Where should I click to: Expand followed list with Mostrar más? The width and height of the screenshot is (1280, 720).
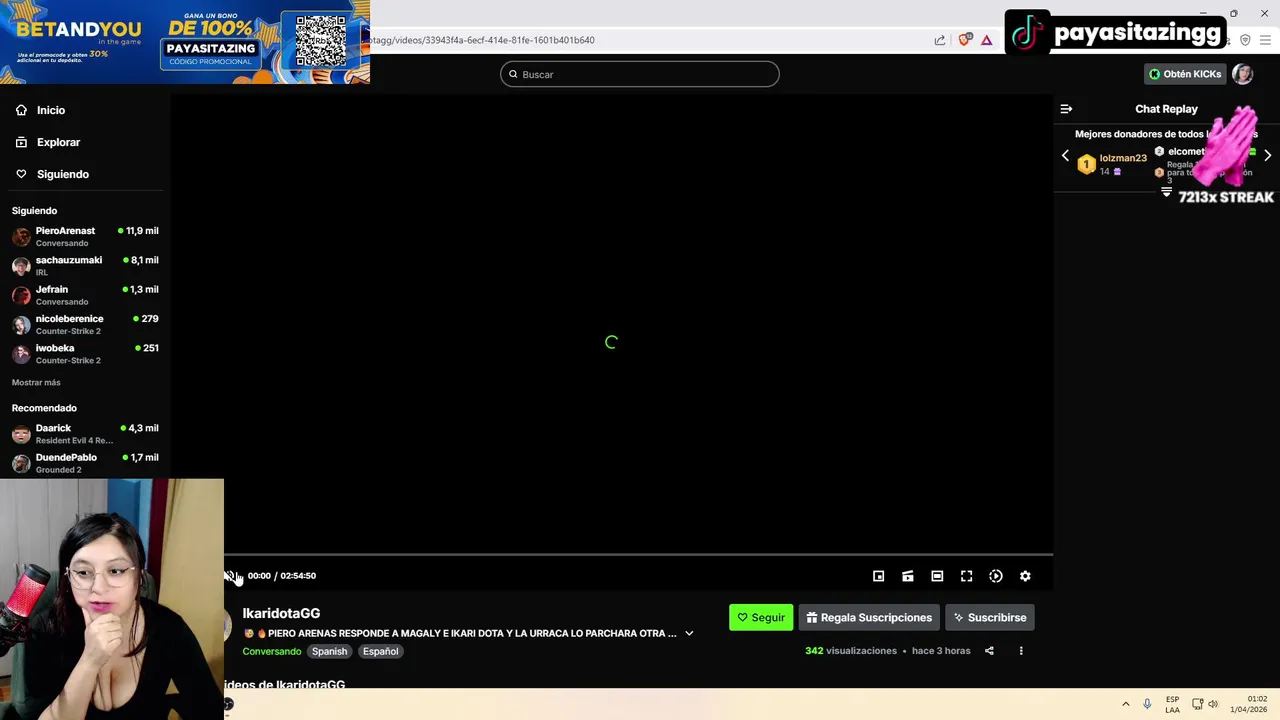coord(36,382)
